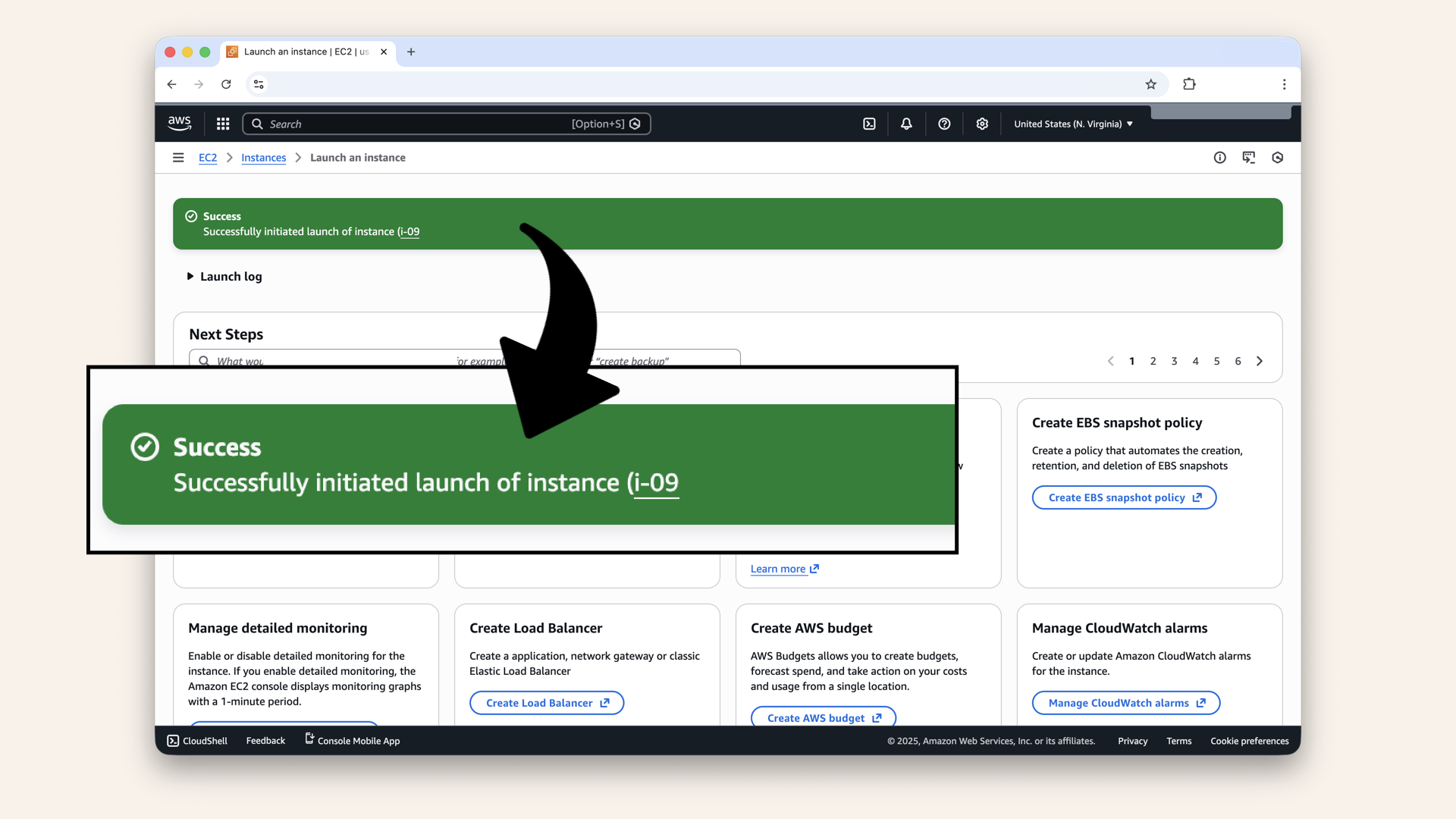Click the AWS logo to return home
This screenshot has width=1456, height=819.
pyautogui.click(x=180, y=123)
